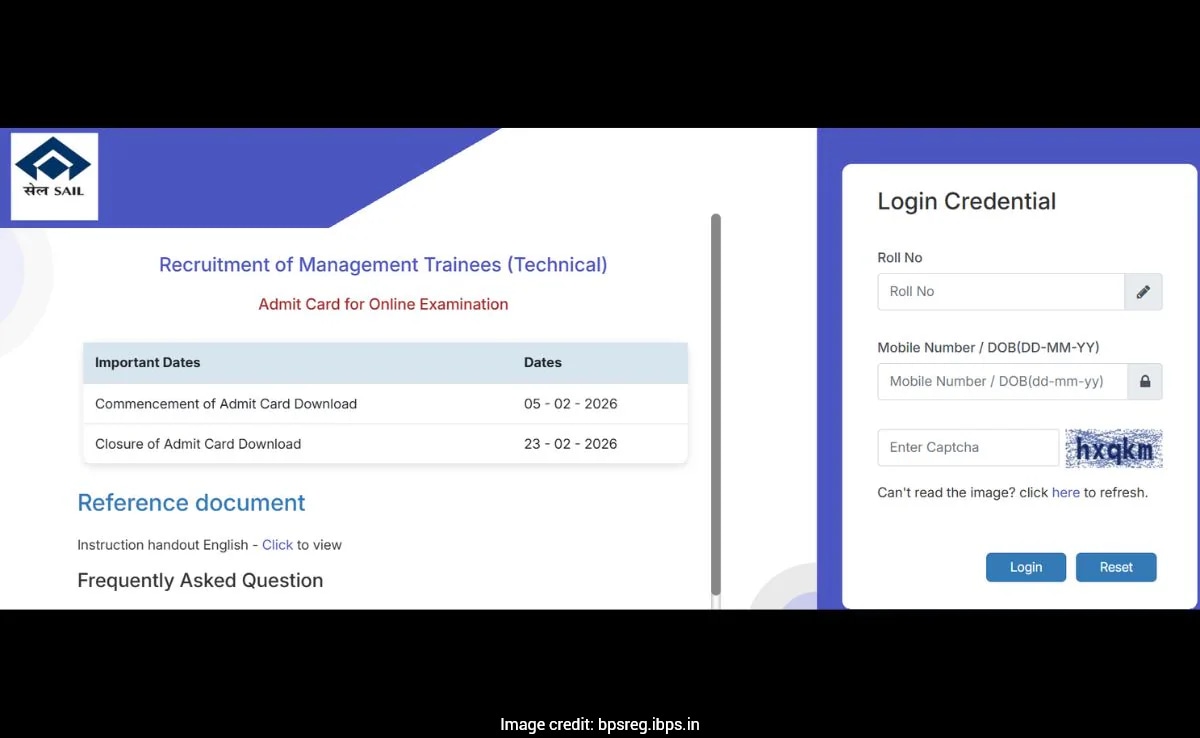The width and height of the screenshot is (1200, 738).
Task: Refresh the captcha via the 'here' link
Action: [1065, 493]
